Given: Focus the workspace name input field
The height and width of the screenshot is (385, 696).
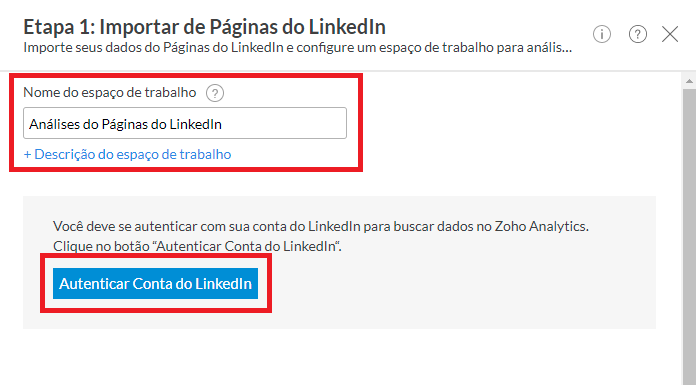Looking at the screenshot, I should point(185,123).
